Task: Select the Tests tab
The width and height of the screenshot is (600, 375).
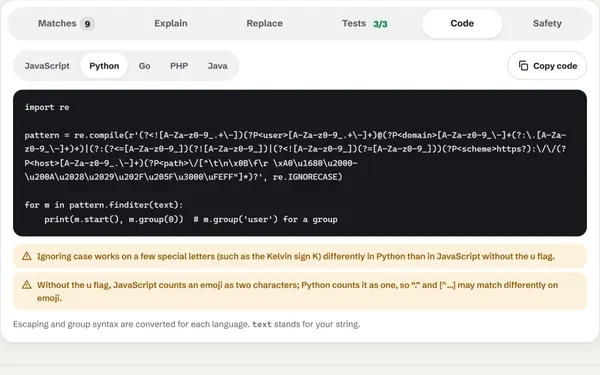Action: click(x=364, y=24)
